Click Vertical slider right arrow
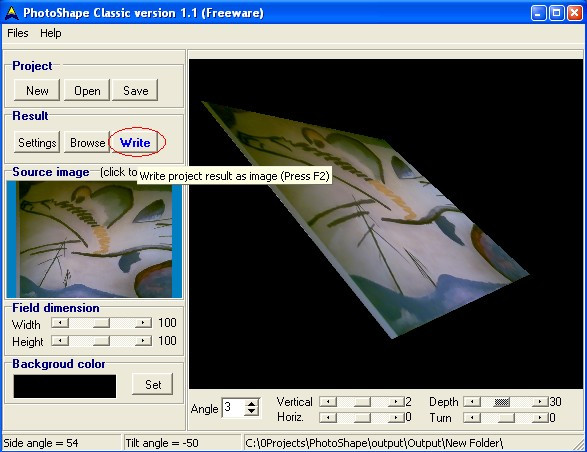This screenshot has height=452, width=587. coord(396,402)
